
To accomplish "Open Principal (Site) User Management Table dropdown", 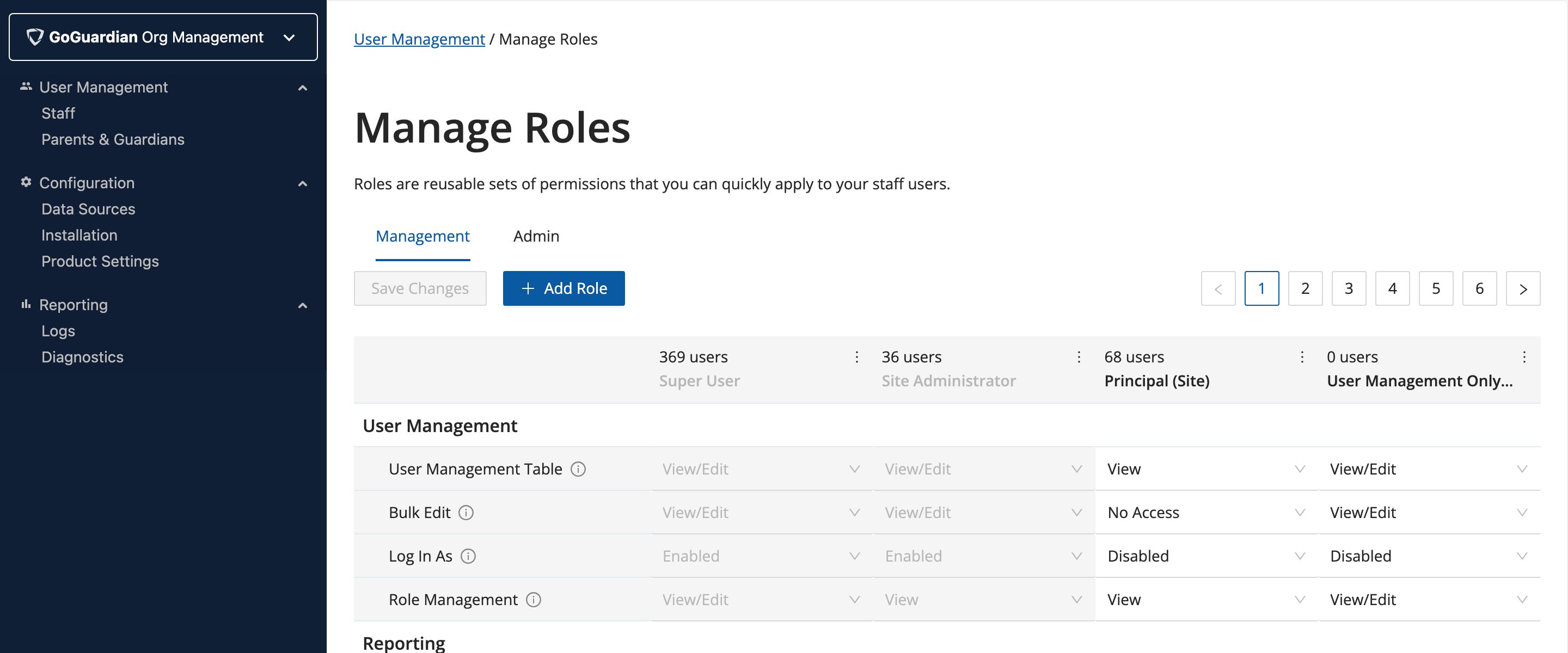I will 1206,469.
